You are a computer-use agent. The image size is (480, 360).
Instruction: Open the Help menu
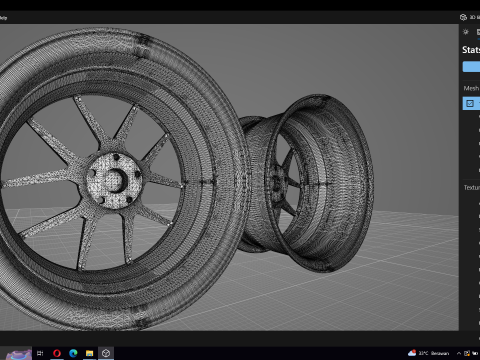click(x=3, y=18)
